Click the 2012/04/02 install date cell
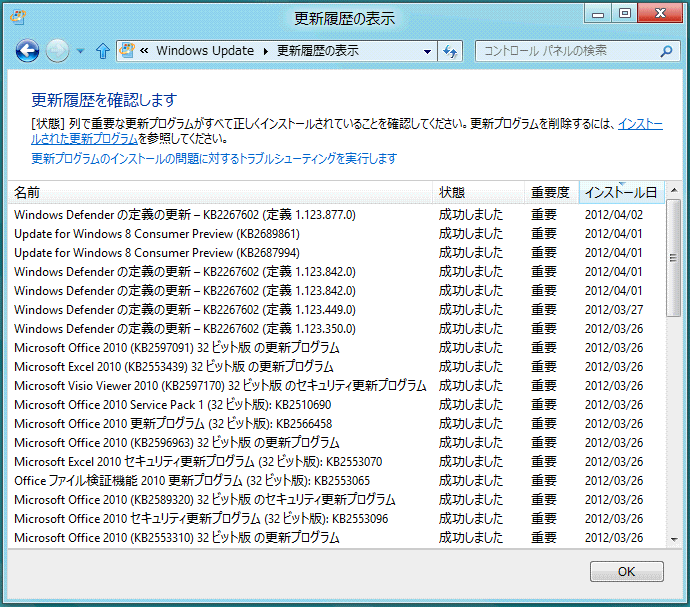Screen dimensions: 690x607 (614, 215)
